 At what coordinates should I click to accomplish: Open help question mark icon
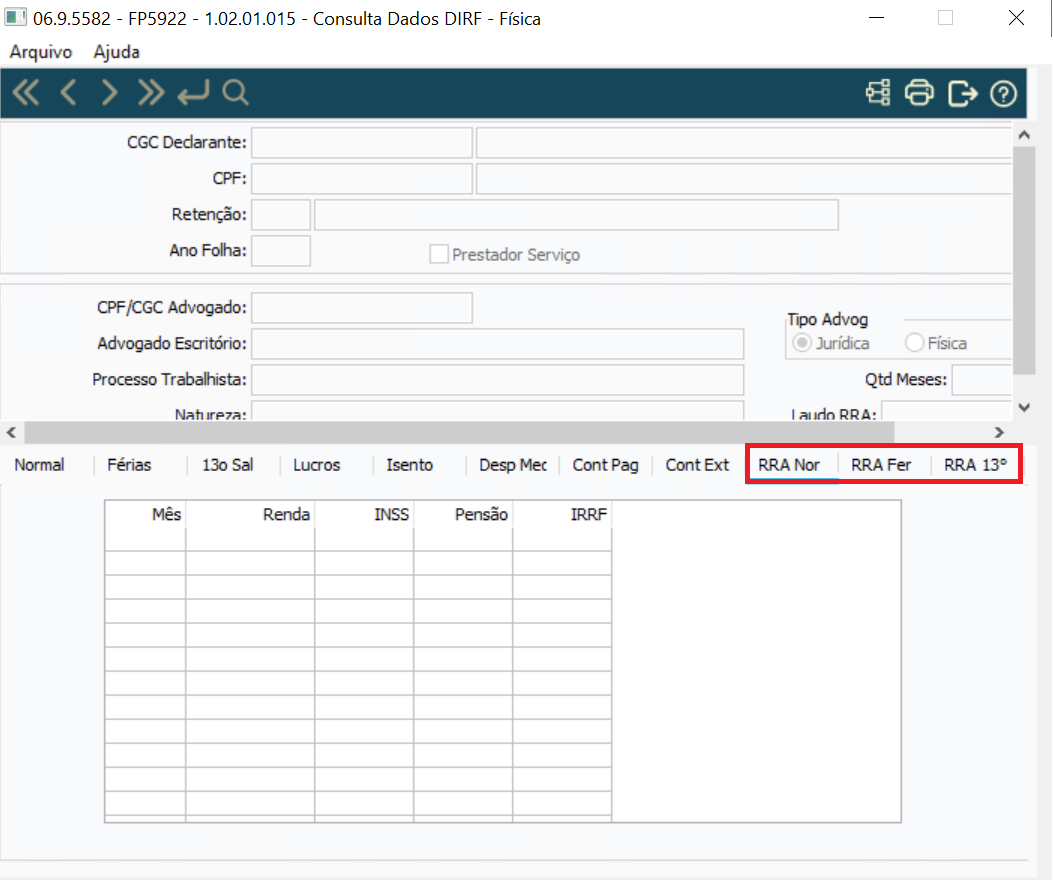click(x=1003, y=93)
